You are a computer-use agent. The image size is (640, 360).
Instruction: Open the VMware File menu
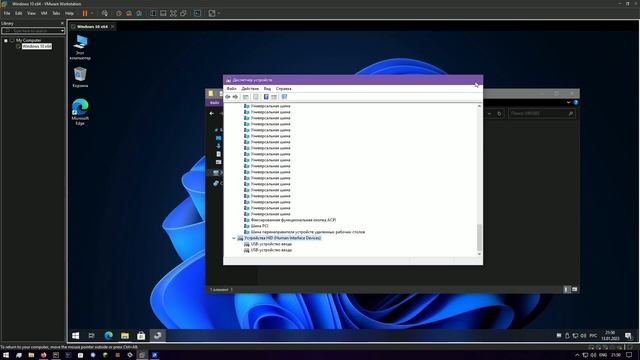tap(7, 13)
